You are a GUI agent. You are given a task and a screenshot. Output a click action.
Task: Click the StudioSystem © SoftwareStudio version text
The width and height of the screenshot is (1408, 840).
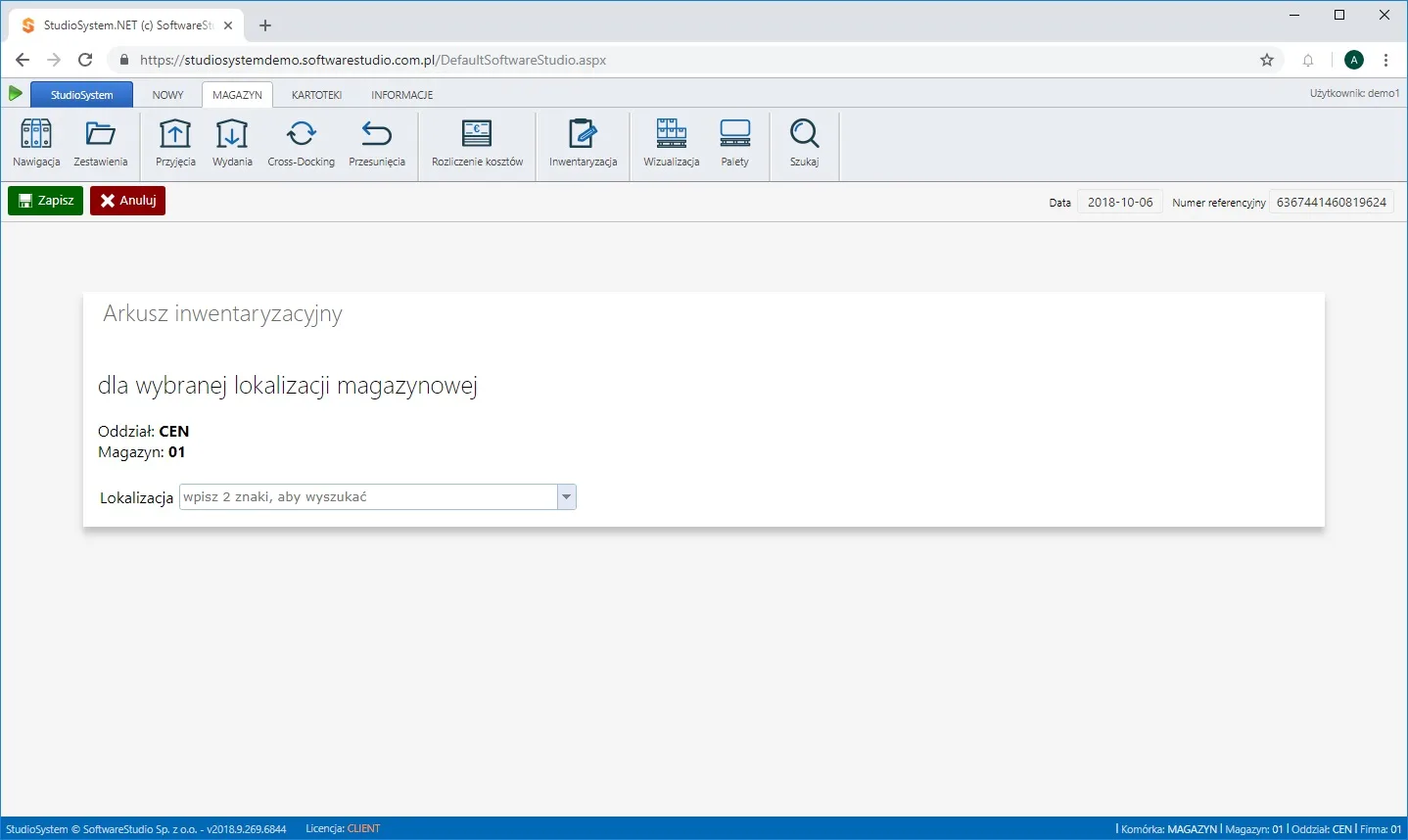pyautogui.click(x=146, y=828)
